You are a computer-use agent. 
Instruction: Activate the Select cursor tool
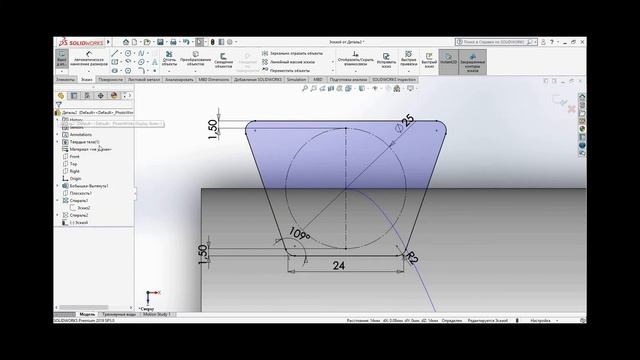tap(199, 42)
